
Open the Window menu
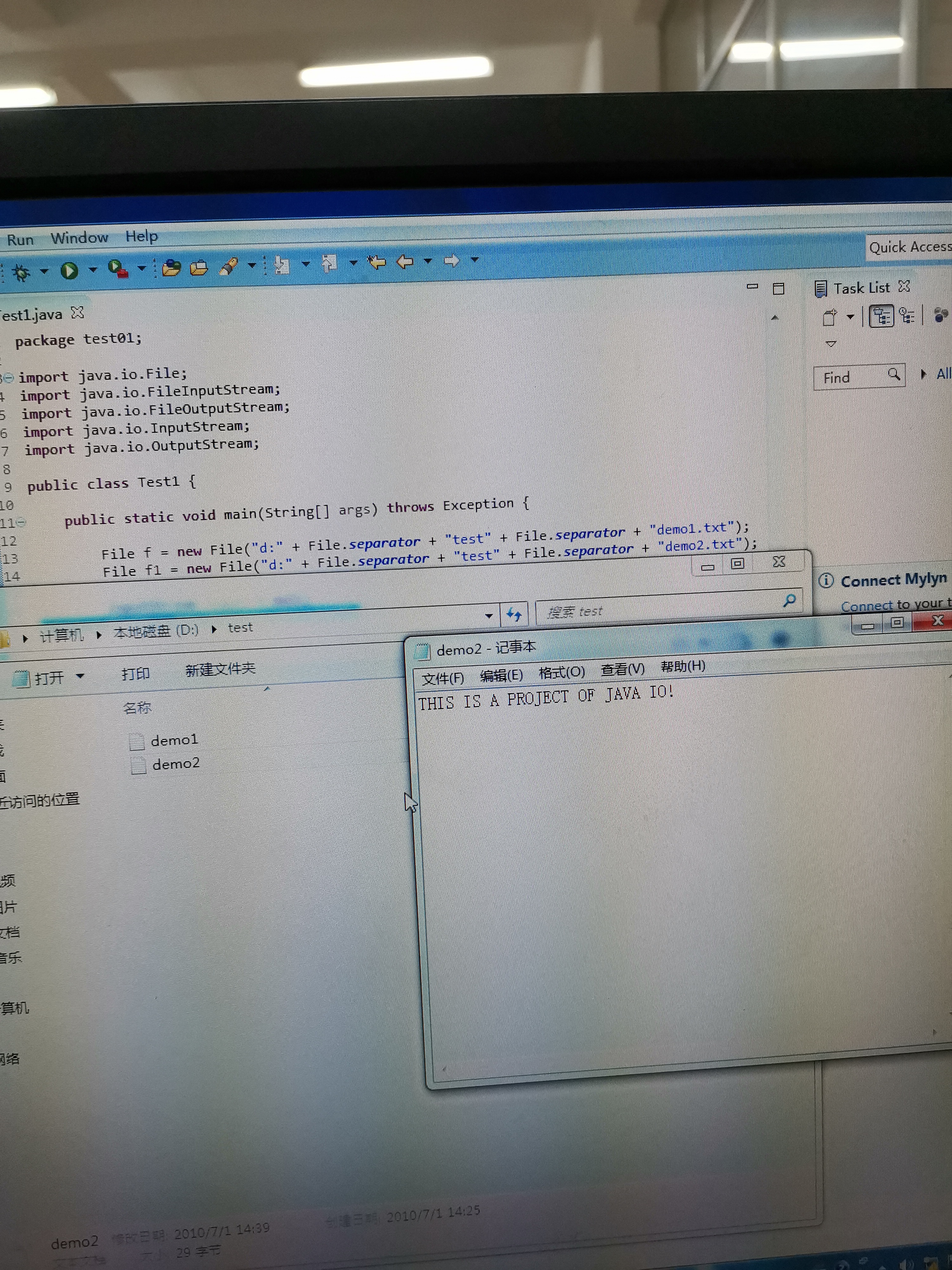tap(79, 238)
